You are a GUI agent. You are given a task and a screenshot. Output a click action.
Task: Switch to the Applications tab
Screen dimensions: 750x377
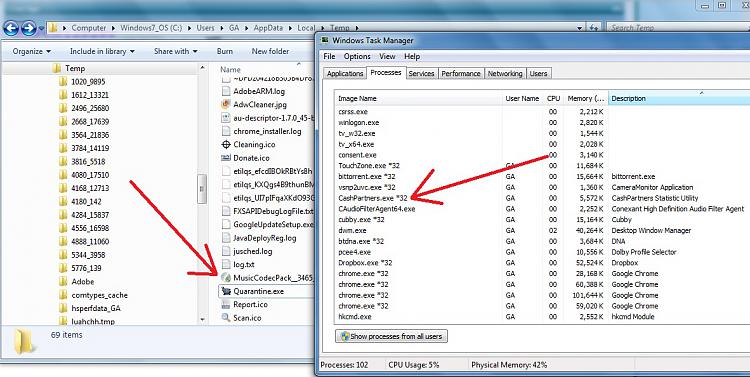pyautogui.click(x=345, y=74)
